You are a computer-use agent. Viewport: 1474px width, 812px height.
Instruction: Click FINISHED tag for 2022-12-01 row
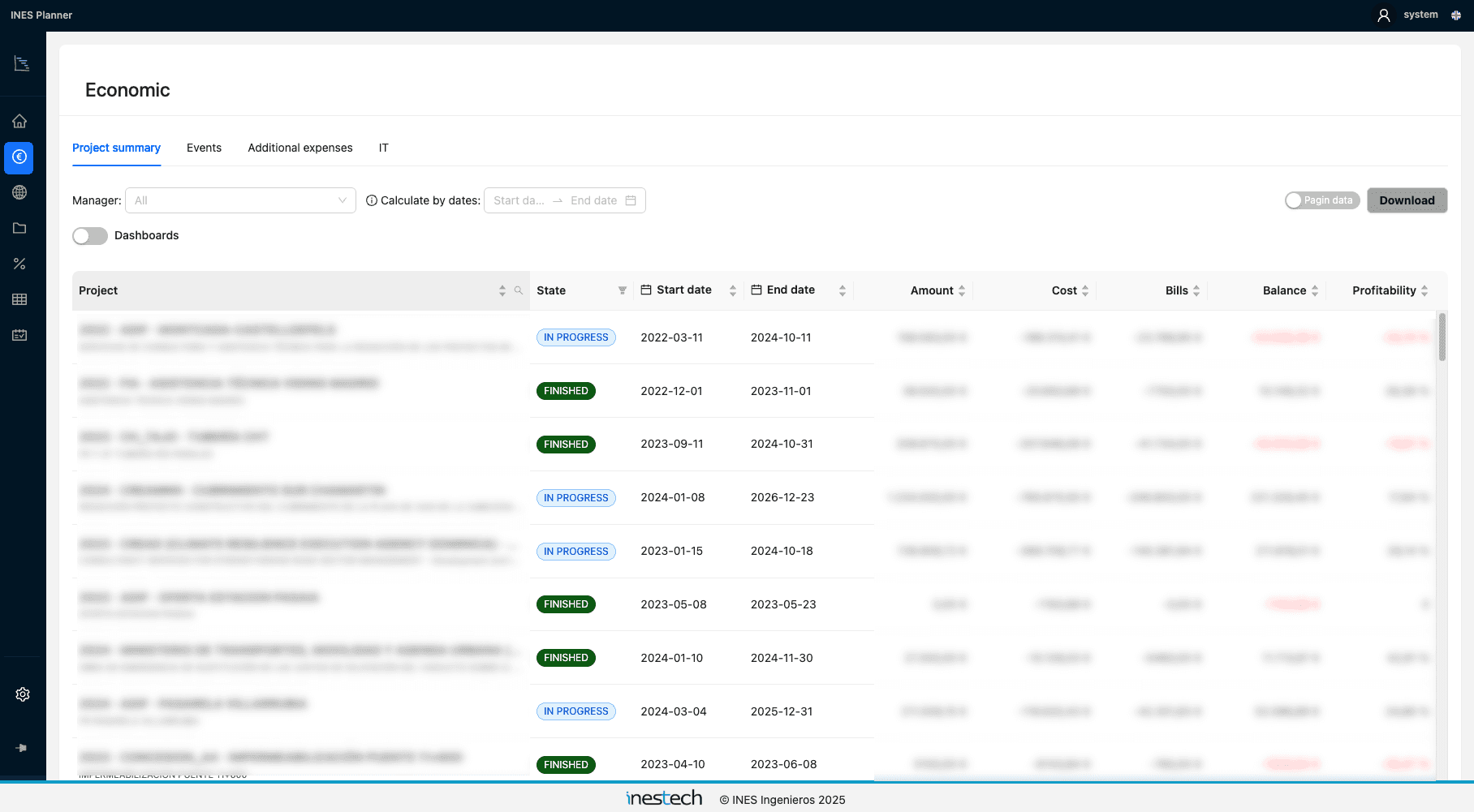[x=566, y=391]
